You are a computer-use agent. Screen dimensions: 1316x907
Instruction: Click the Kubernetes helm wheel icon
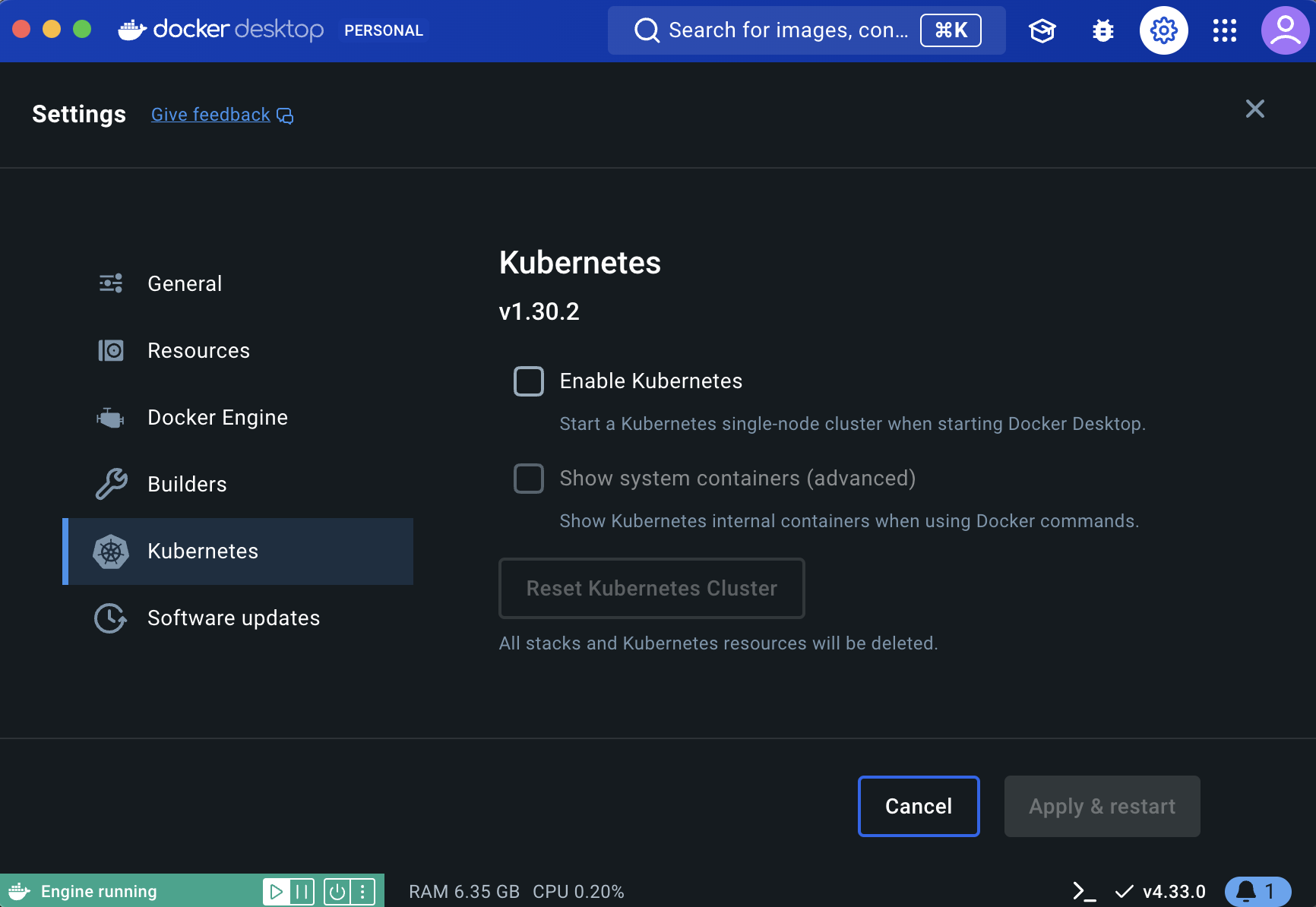[x=111, y=551]
